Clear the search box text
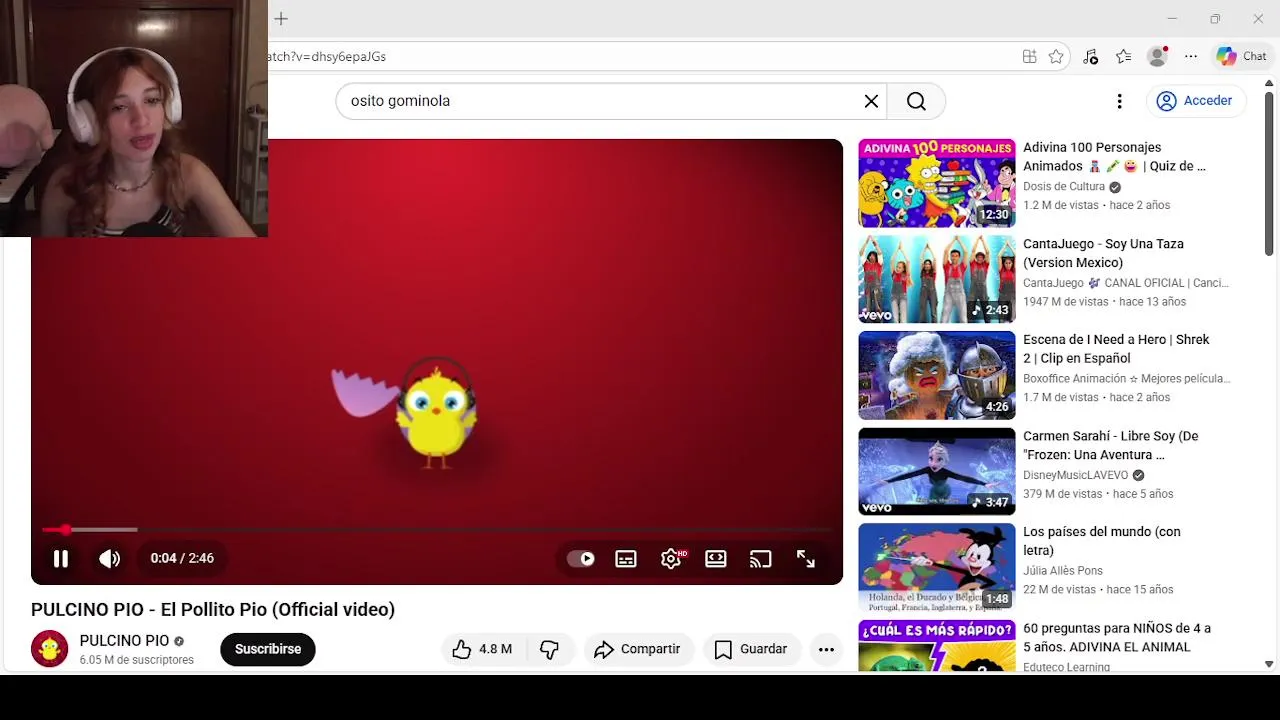Image resolution: width=1280 pixels, height=720 pixels. (x=871, y=101)
